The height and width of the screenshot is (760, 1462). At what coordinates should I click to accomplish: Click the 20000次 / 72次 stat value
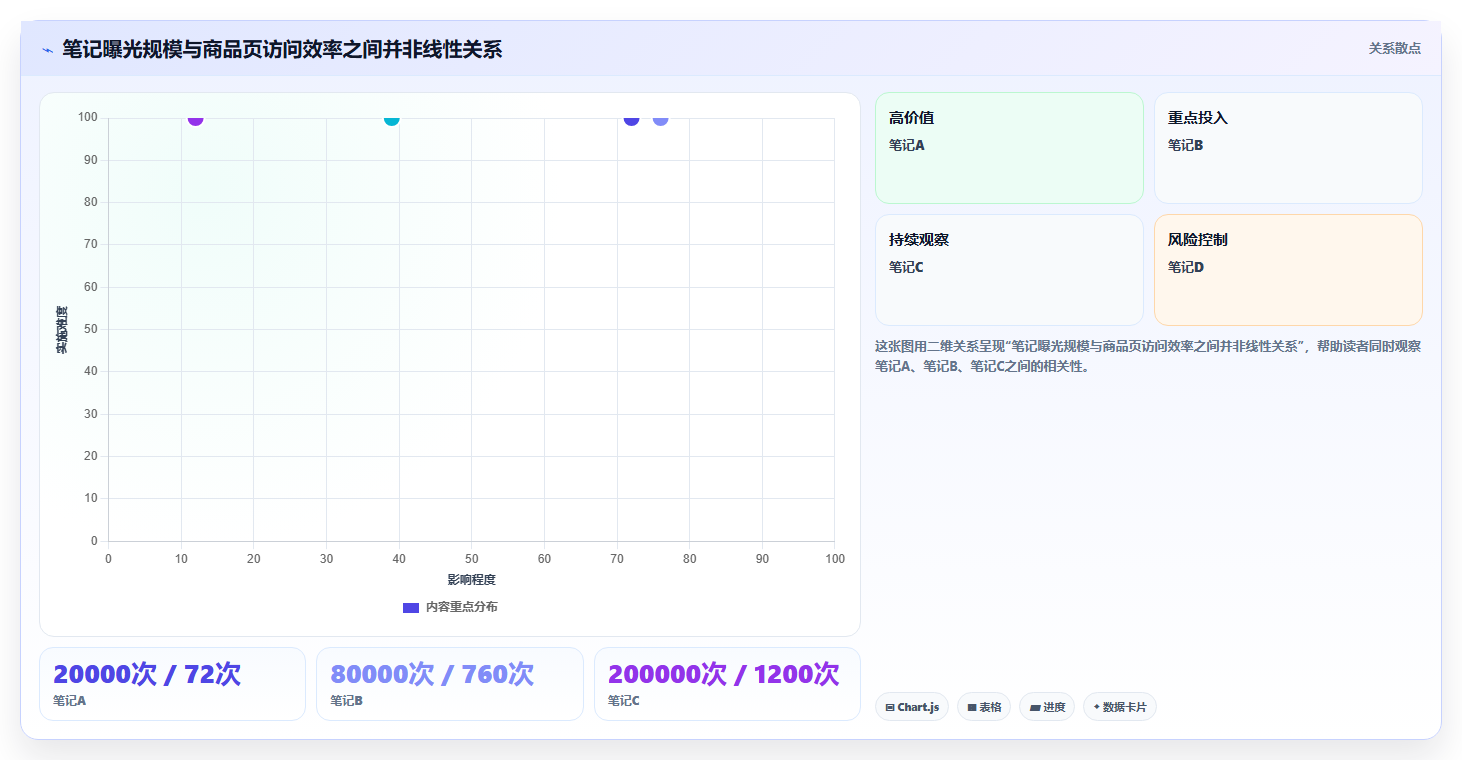147,675
